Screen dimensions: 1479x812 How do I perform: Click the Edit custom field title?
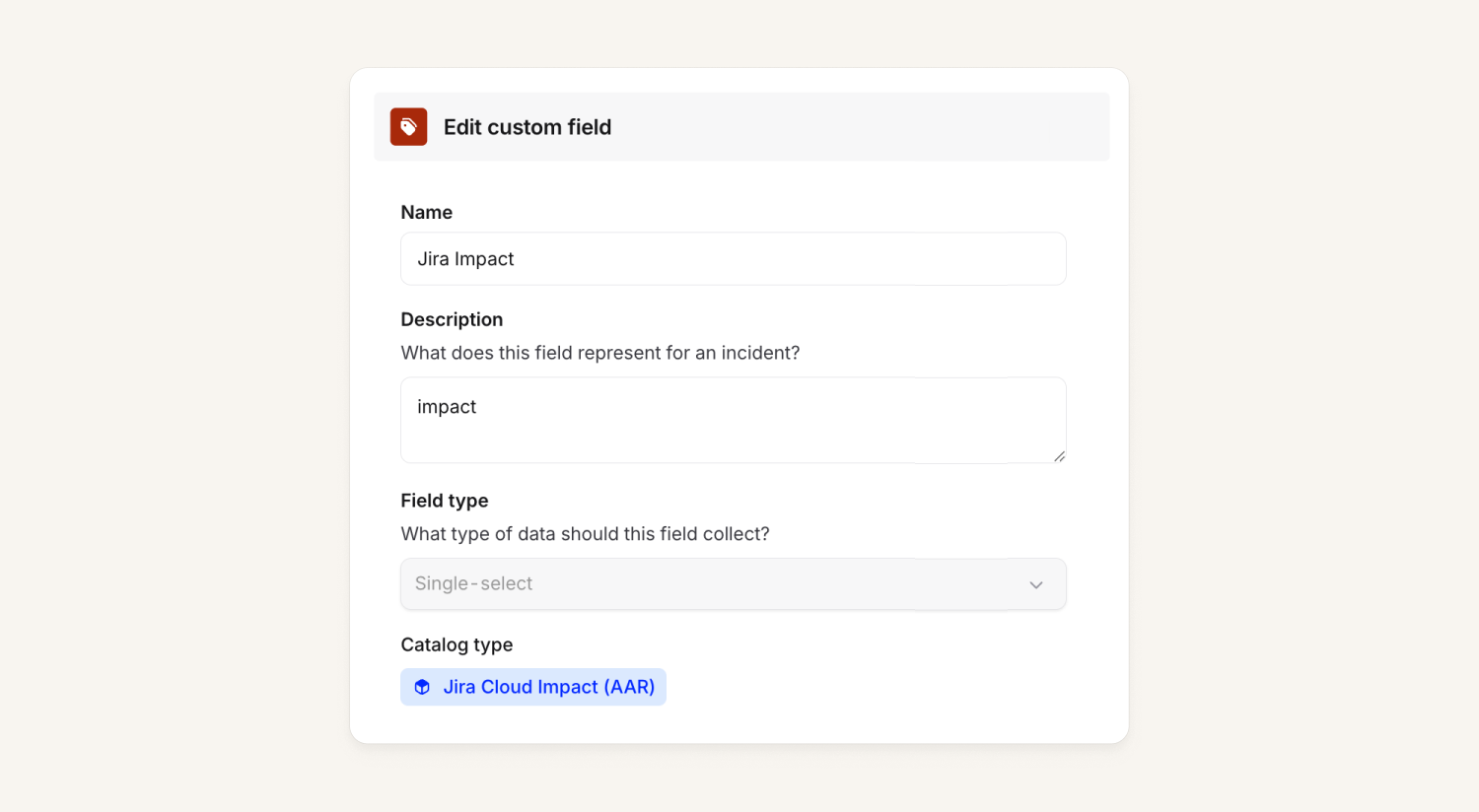coord(528,127)
